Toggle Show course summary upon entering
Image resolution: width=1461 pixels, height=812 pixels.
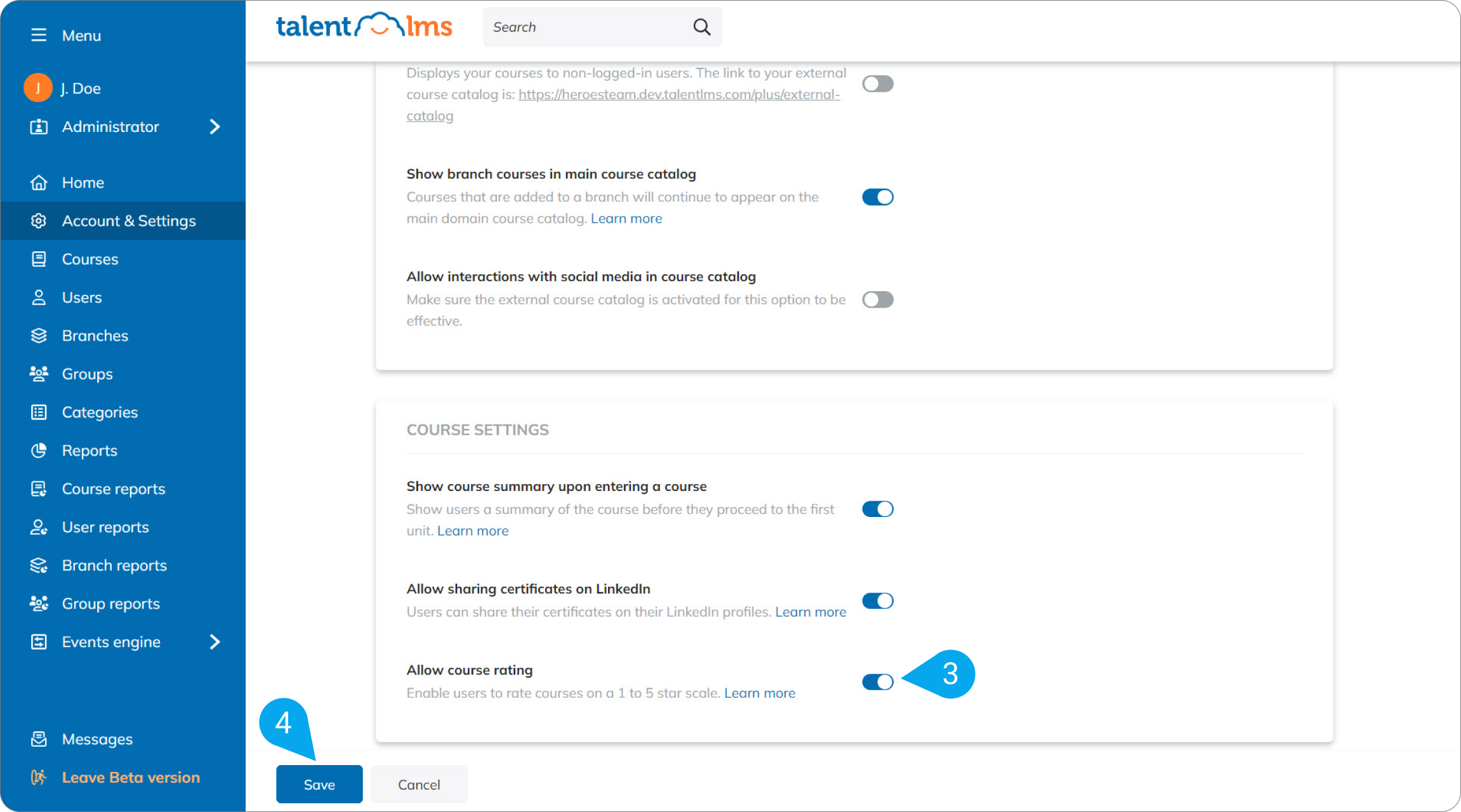[x=878, y=509]
